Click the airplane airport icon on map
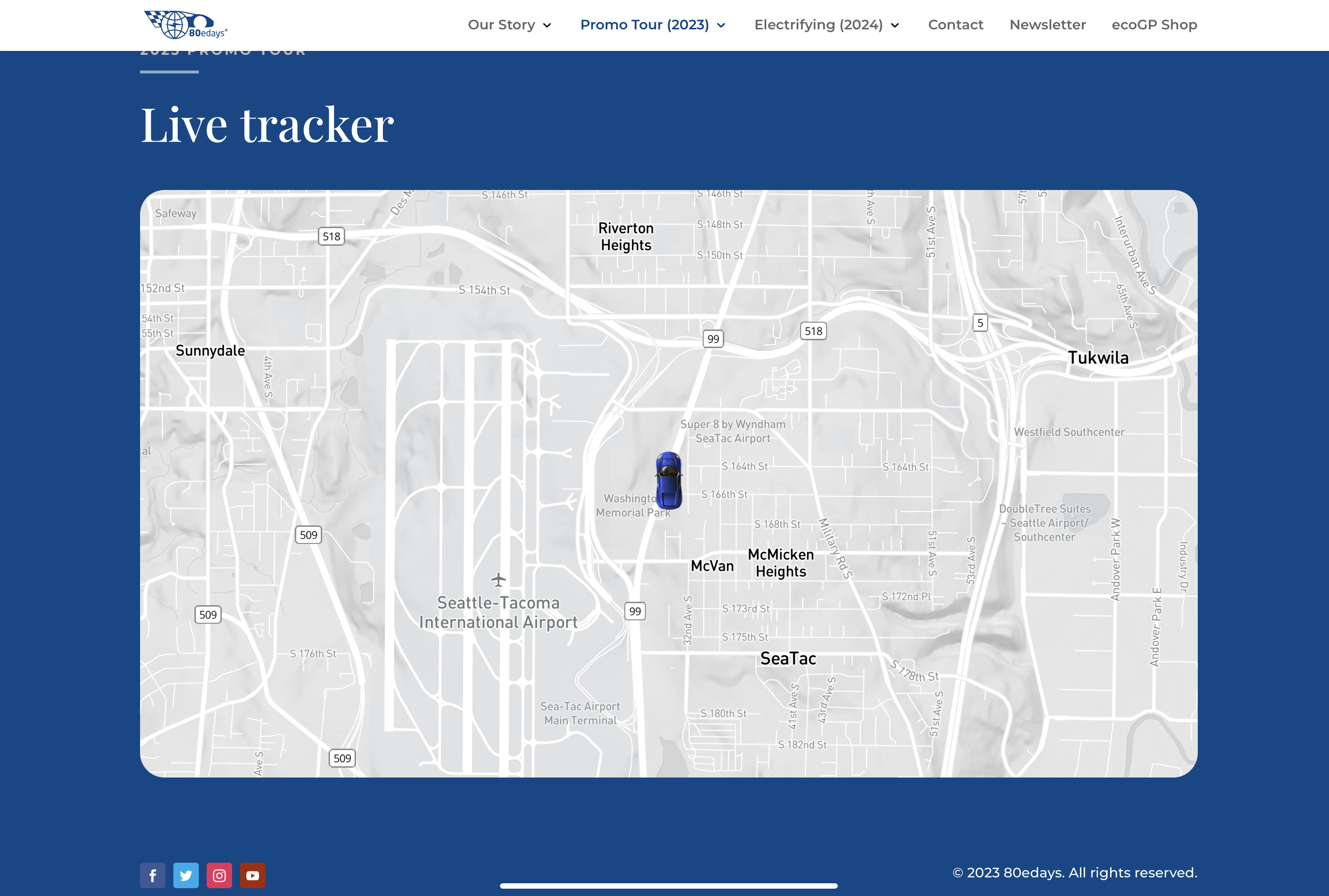Viewport: 1329px width, 896px height. coord(498,579)
